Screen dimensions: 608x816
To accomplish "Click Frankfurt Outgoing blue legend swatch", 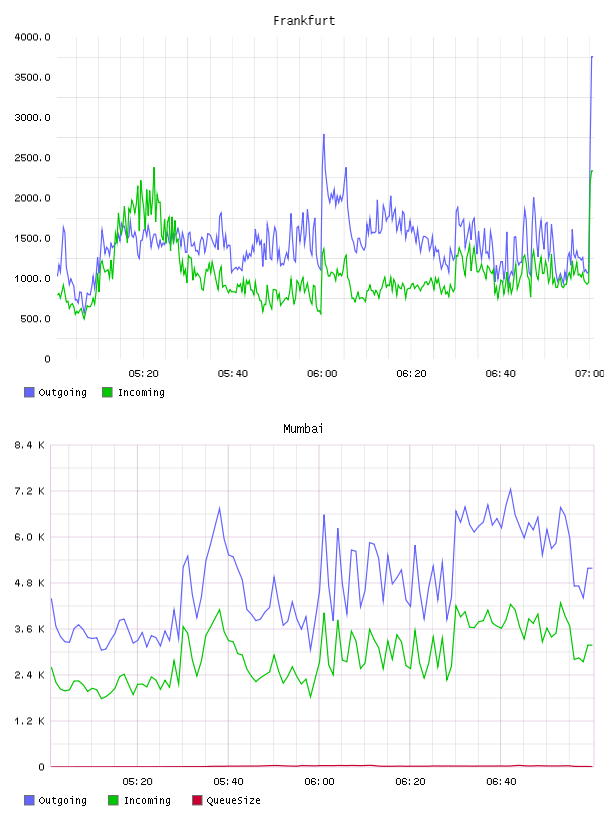I will (29, 392).
